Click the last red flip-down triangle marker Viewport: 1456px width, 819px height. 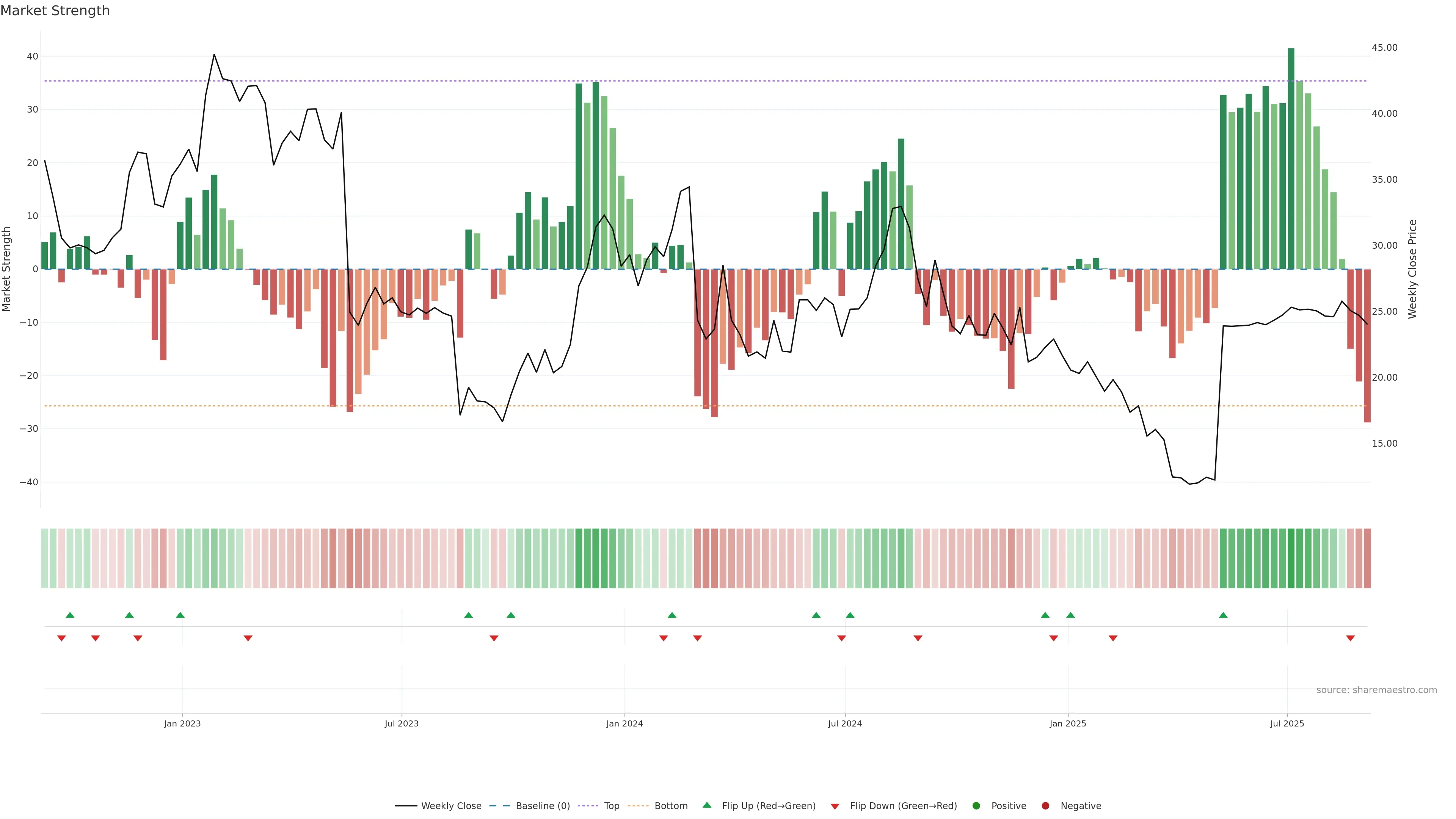[1350, 638]
